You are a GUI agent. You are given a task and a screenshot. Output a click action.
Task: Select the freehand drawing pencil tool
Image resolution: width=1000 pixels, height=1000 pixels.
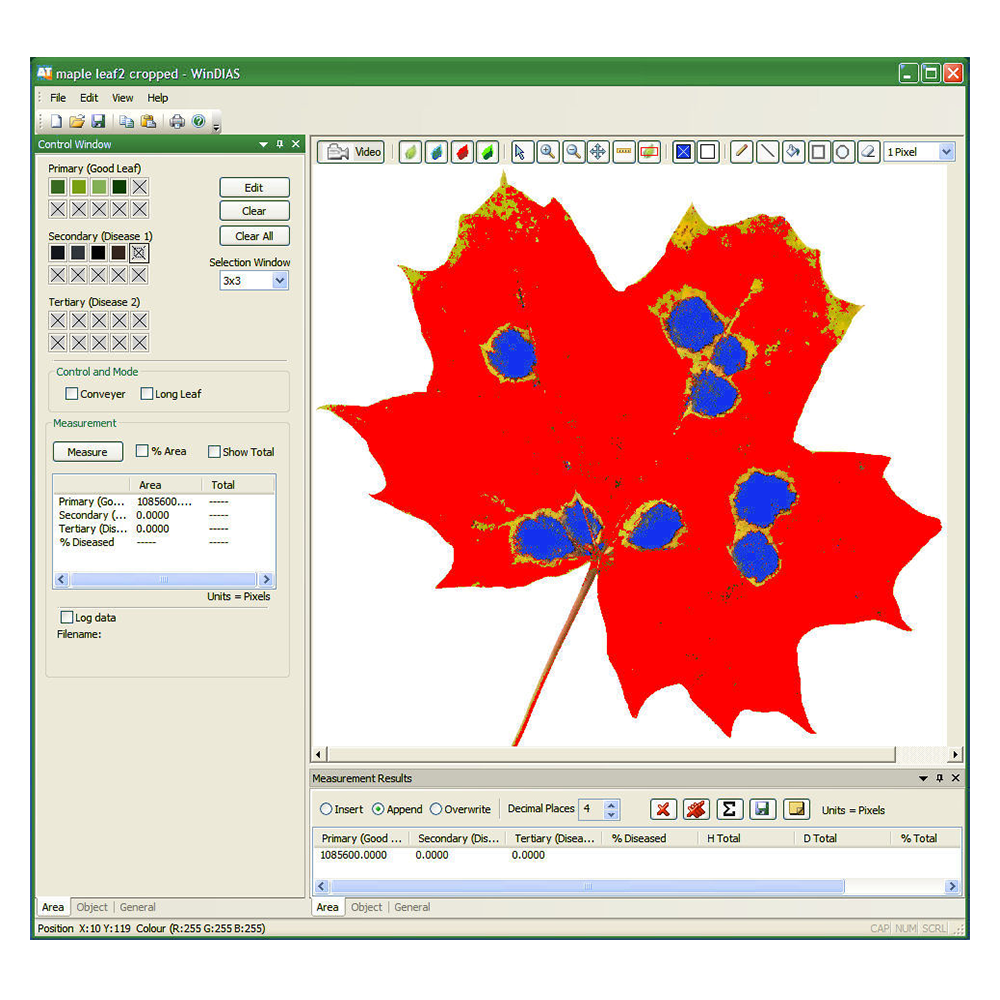[x=741, y=151]
